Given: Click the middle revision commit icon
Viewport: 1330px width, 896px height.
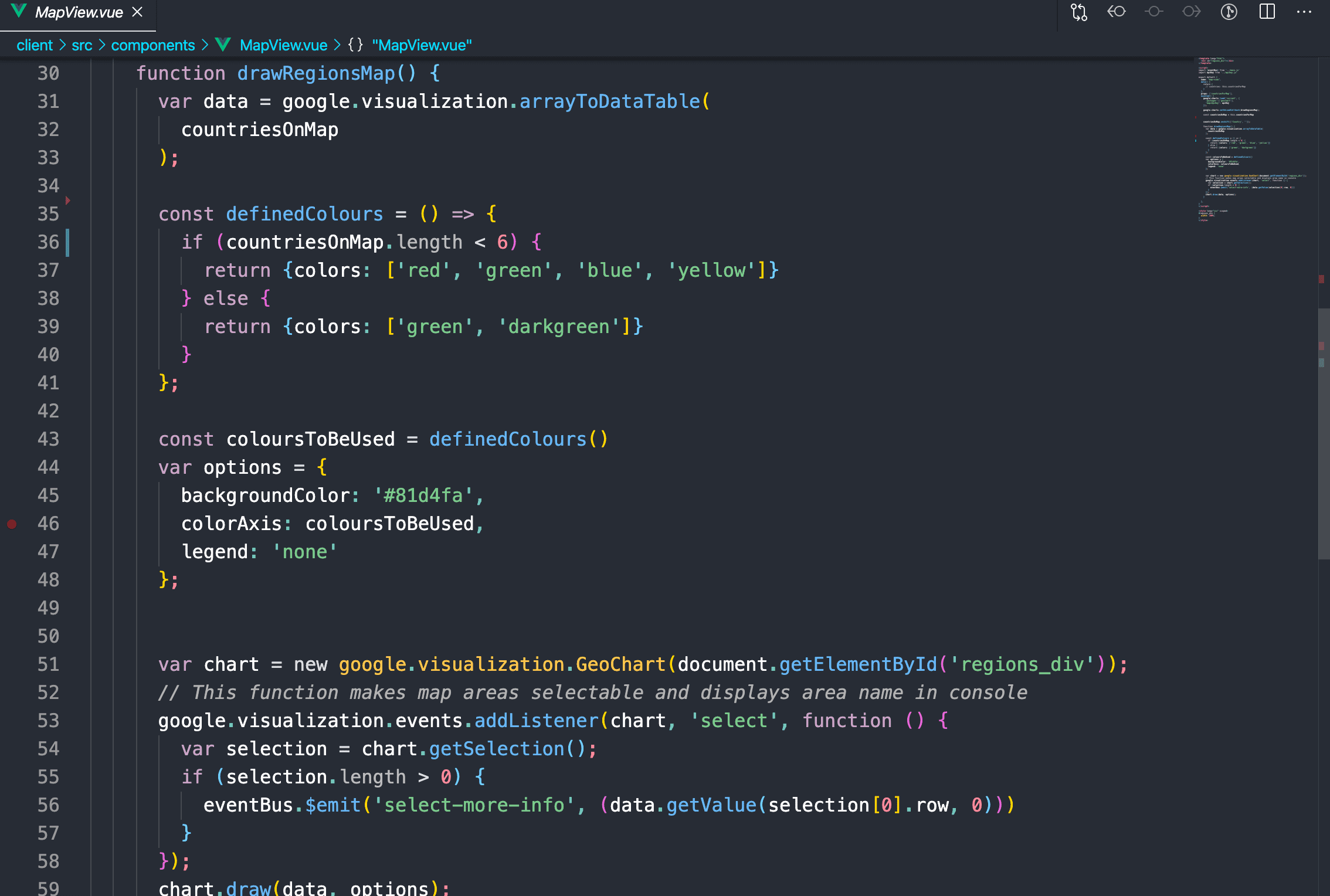Looking at the screenshot, I should click(1153, 12).
